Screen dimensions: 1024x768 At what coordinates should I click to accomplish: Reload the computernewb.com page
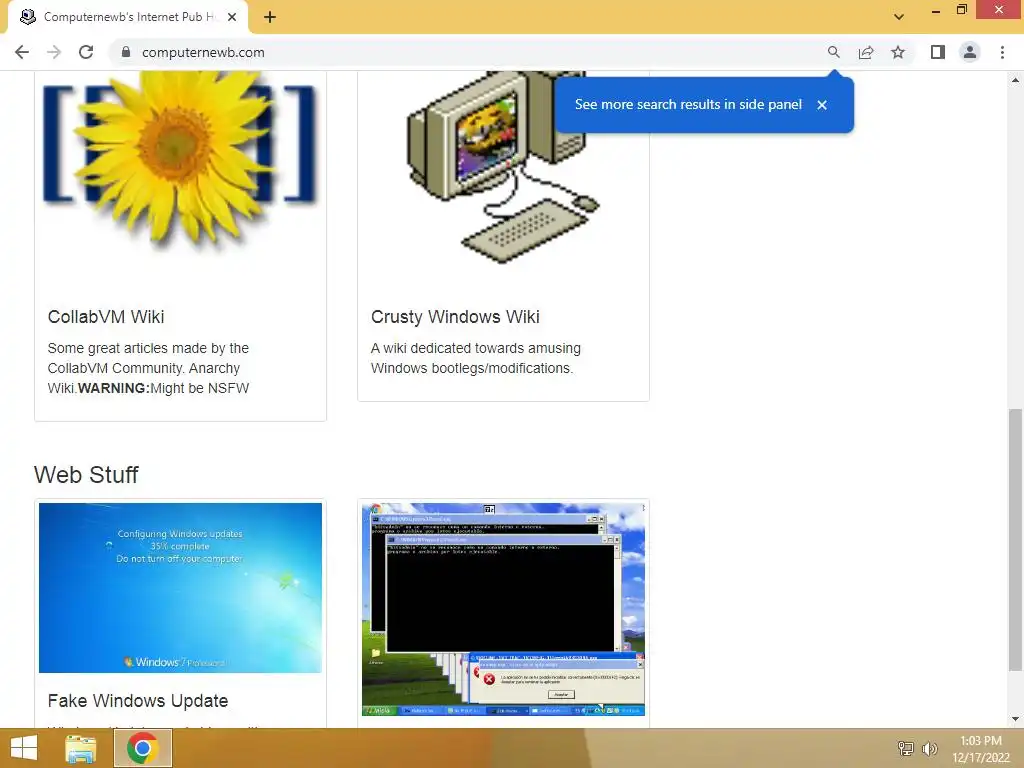86,52
